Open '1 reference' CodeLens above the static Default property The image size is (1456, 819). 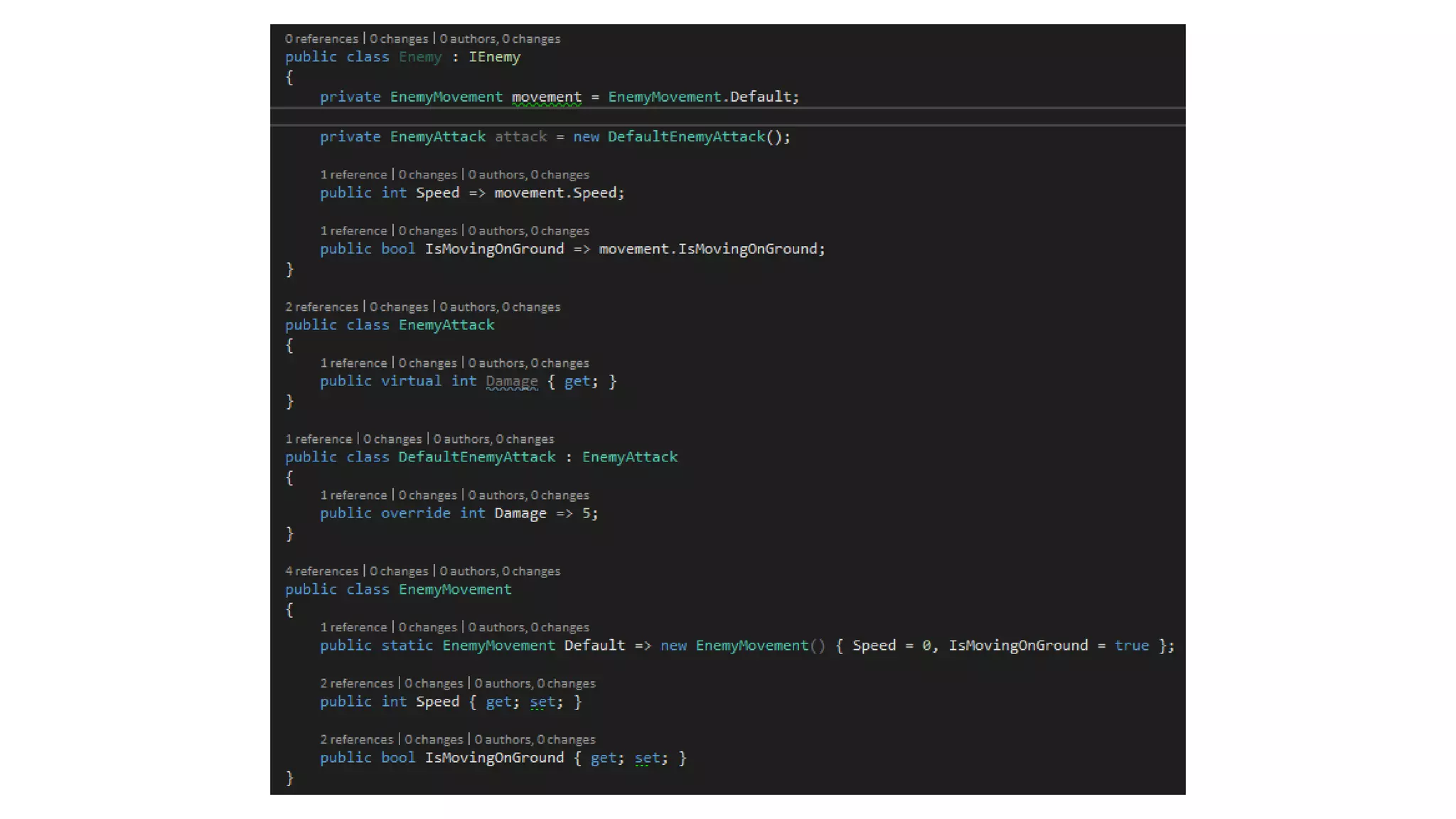click(353, 628)
